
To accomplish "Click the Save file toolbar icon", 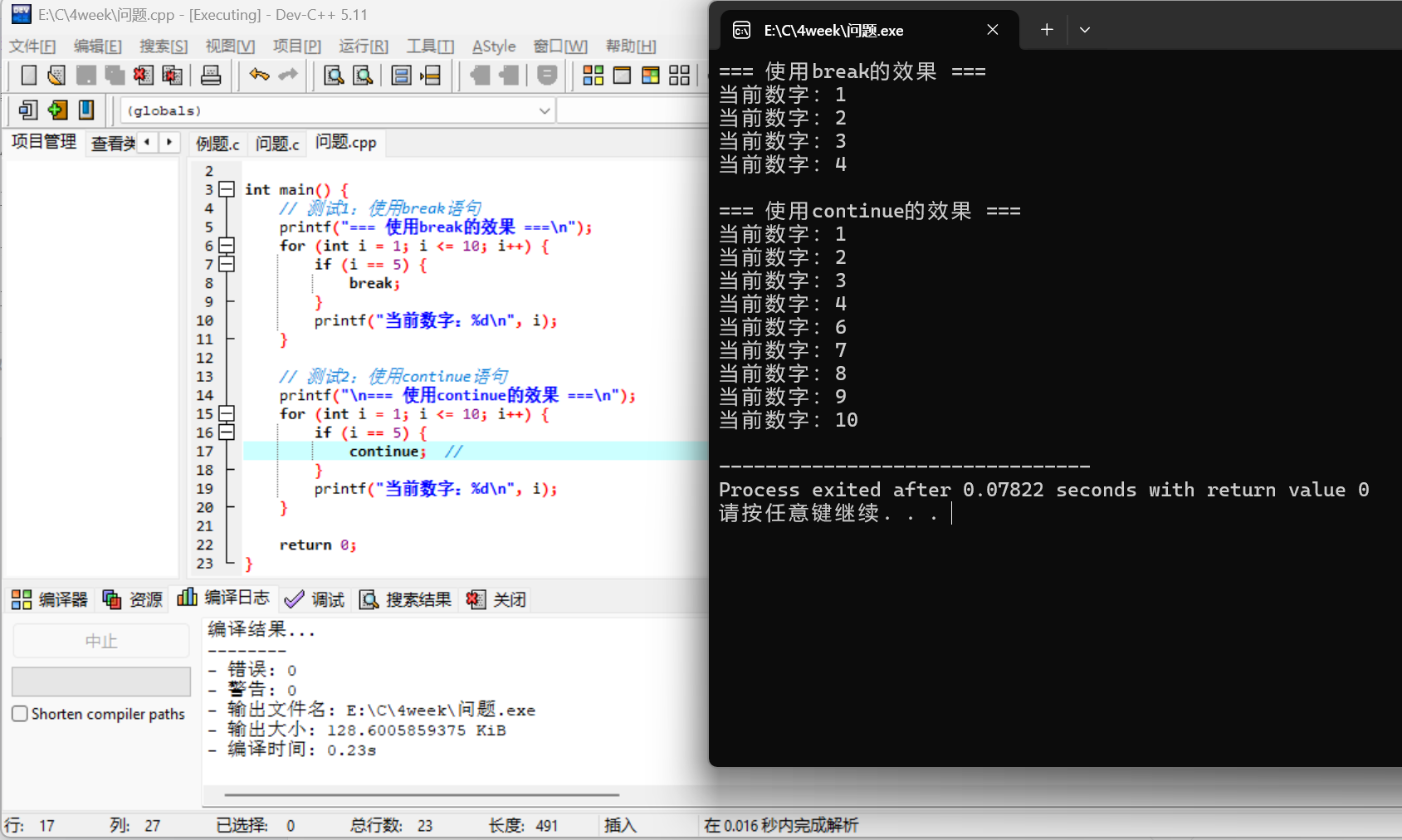I will pos(85,76).
